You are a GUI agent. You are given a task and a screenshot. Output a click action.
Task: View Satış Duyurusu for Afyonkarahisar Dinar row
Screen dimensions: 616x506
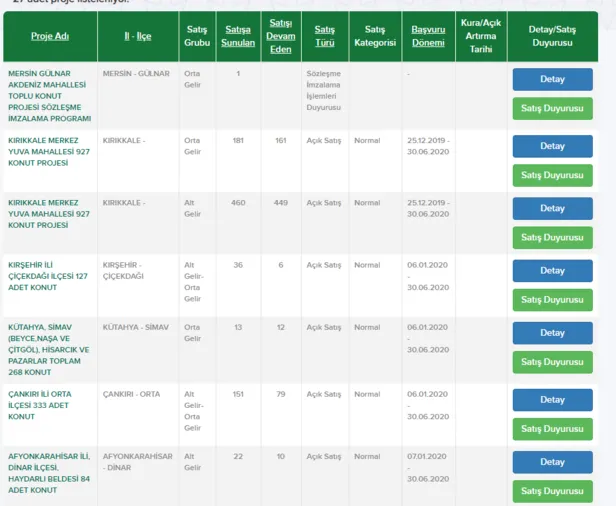[x=552, y=491]
